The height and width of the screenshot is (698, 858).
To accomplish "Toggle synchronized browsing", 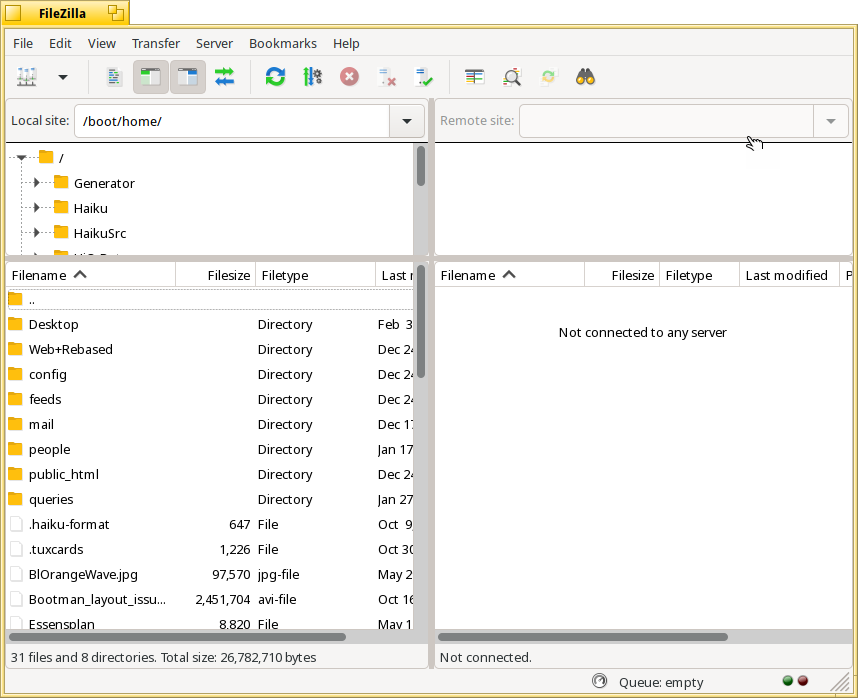I will point(548,77).
